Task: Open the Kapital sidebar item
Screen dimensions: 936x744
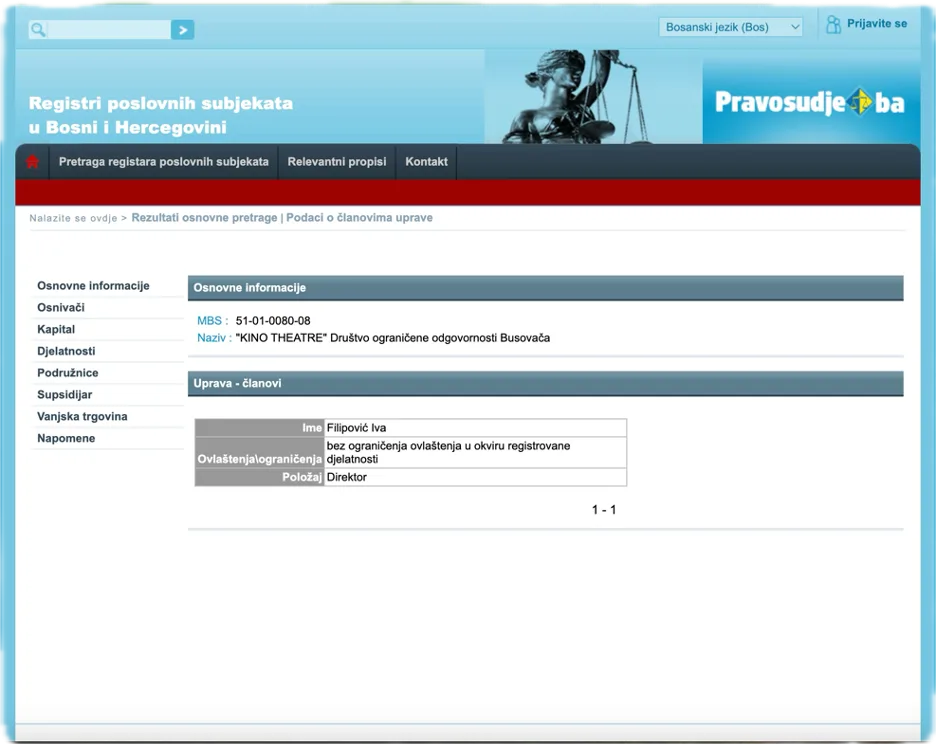Action: [x=56, y=330]
